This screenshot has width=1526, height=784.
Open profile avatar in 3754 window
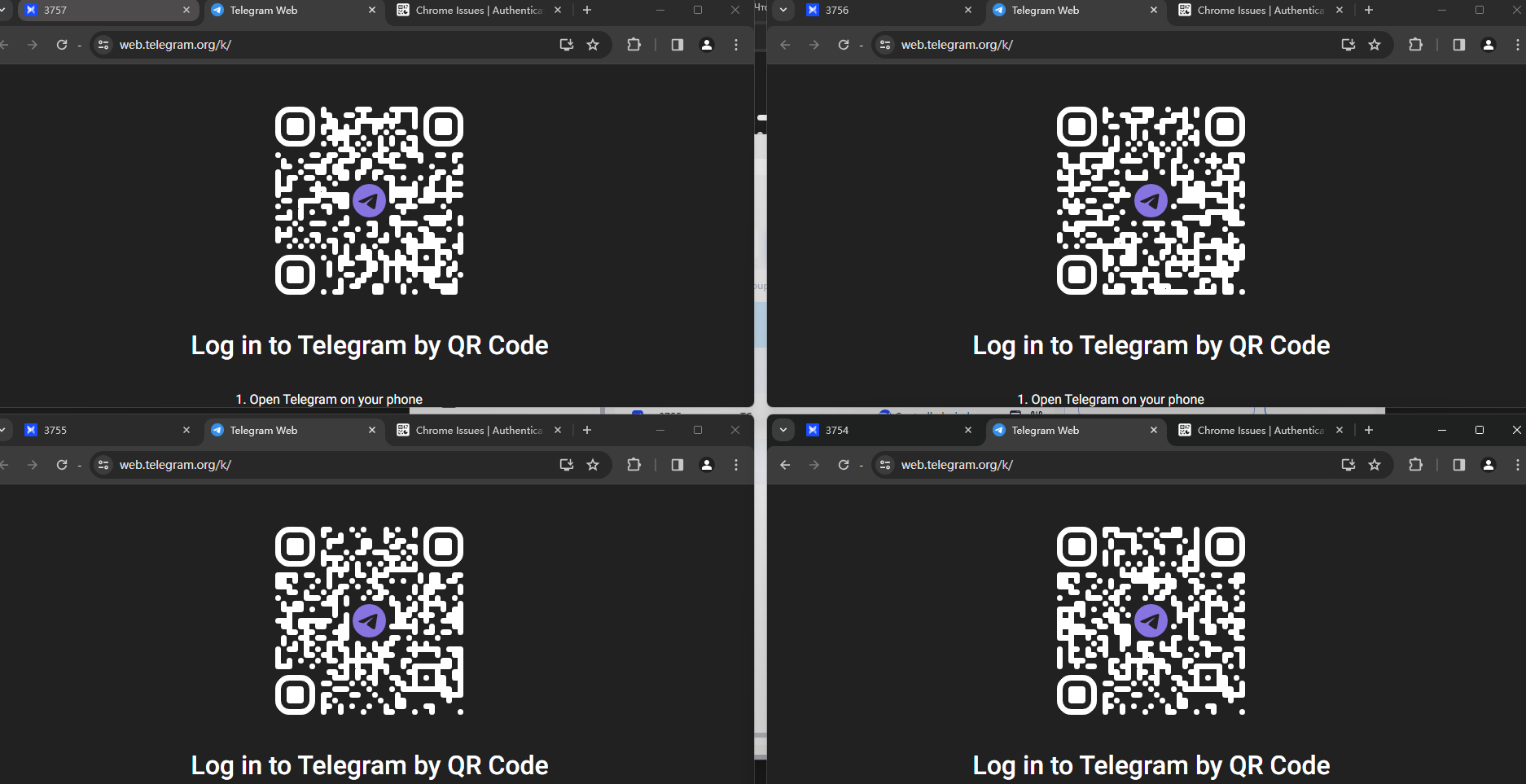(1489, 465)
